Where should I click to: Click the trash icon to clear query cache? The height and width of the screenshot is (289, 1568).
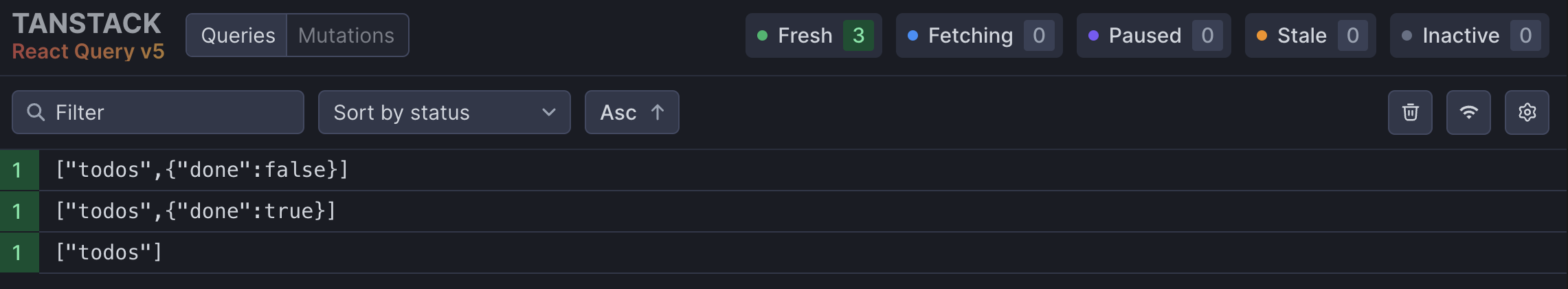click(1410, 112)
